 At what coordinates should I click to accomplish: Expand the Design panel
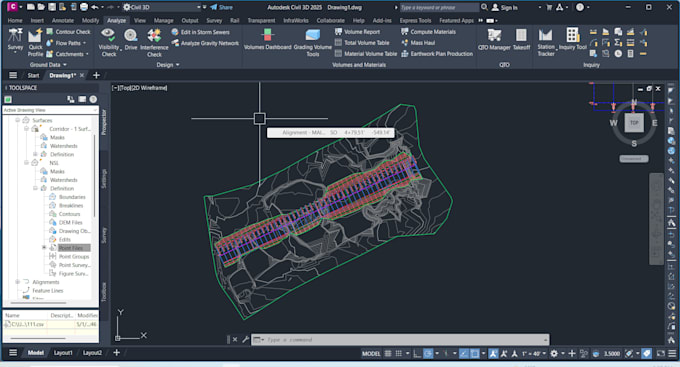(x=167, y=65)
